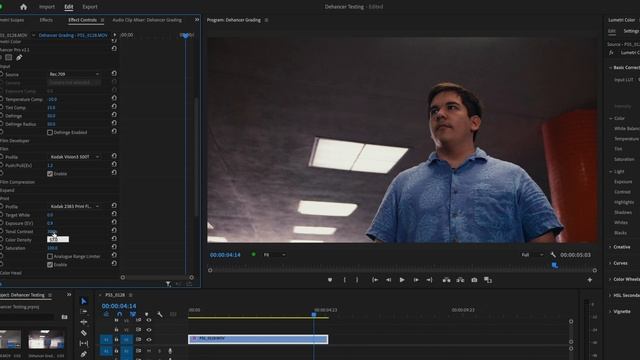
Task: Open the Import workspace tab
Action: (x=47, y=7)
